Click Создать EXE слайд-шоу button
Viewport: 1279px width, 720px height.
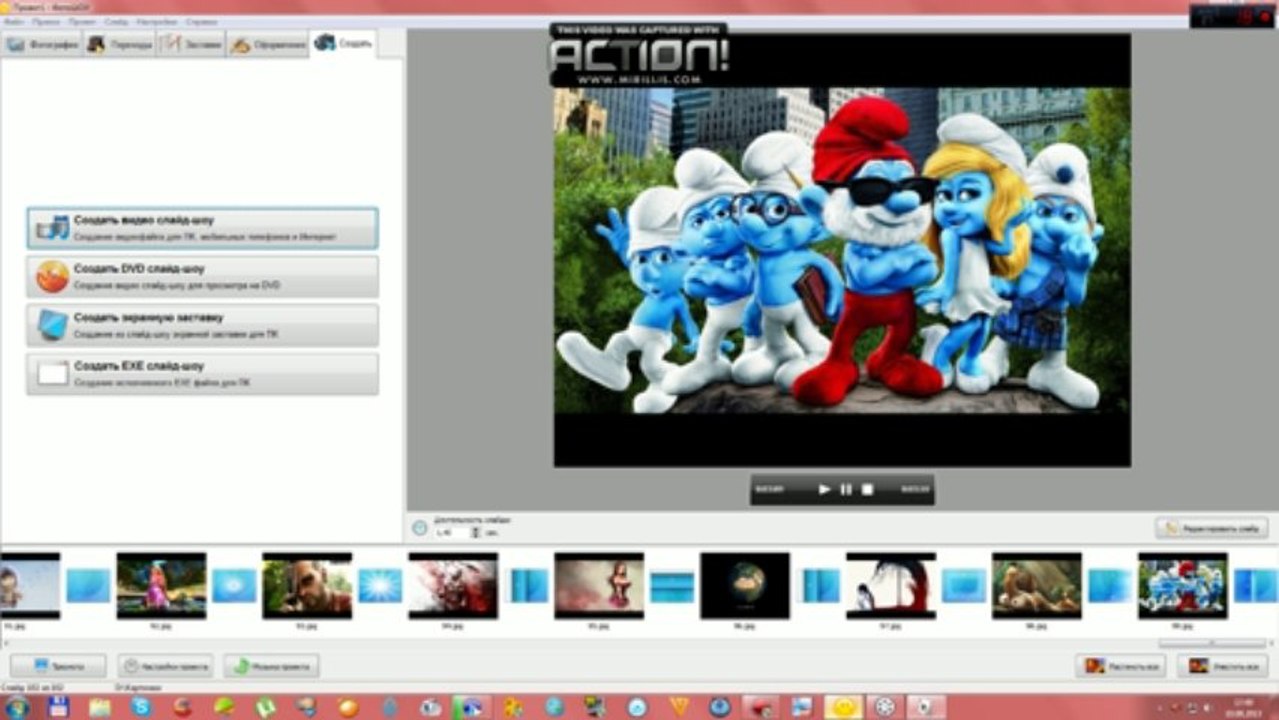point(202,374)
